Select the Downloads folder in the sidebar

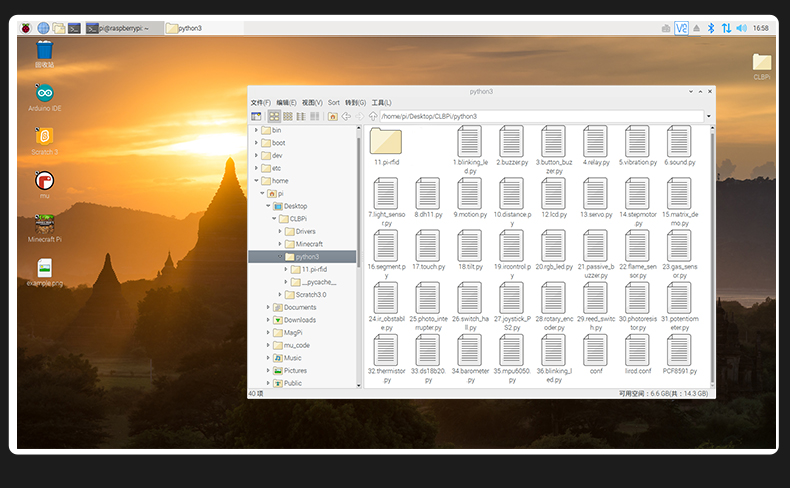[x=299, y=320]
